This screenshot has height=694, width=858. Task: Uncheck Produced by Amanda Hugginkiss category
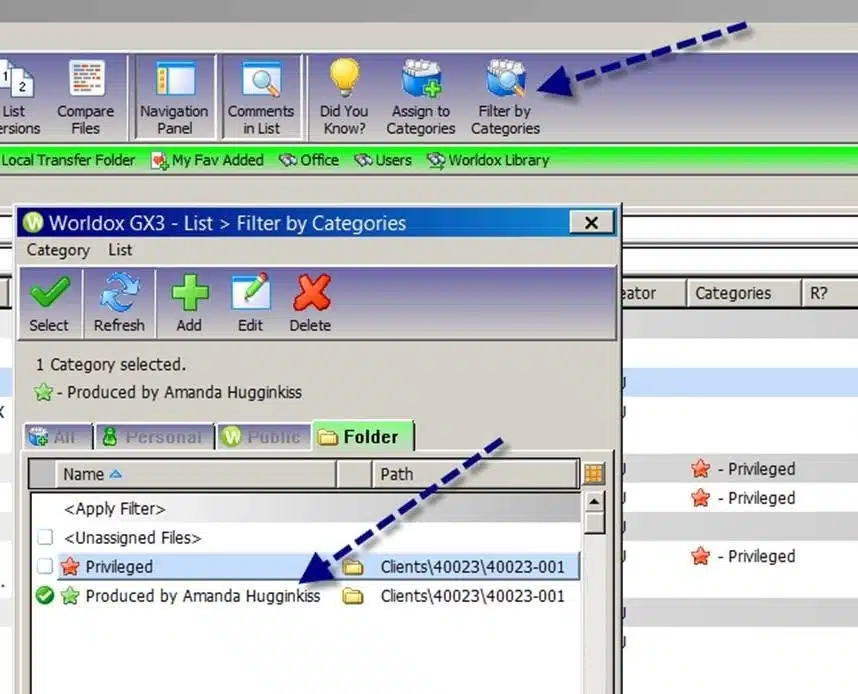(x=45, y=595)
